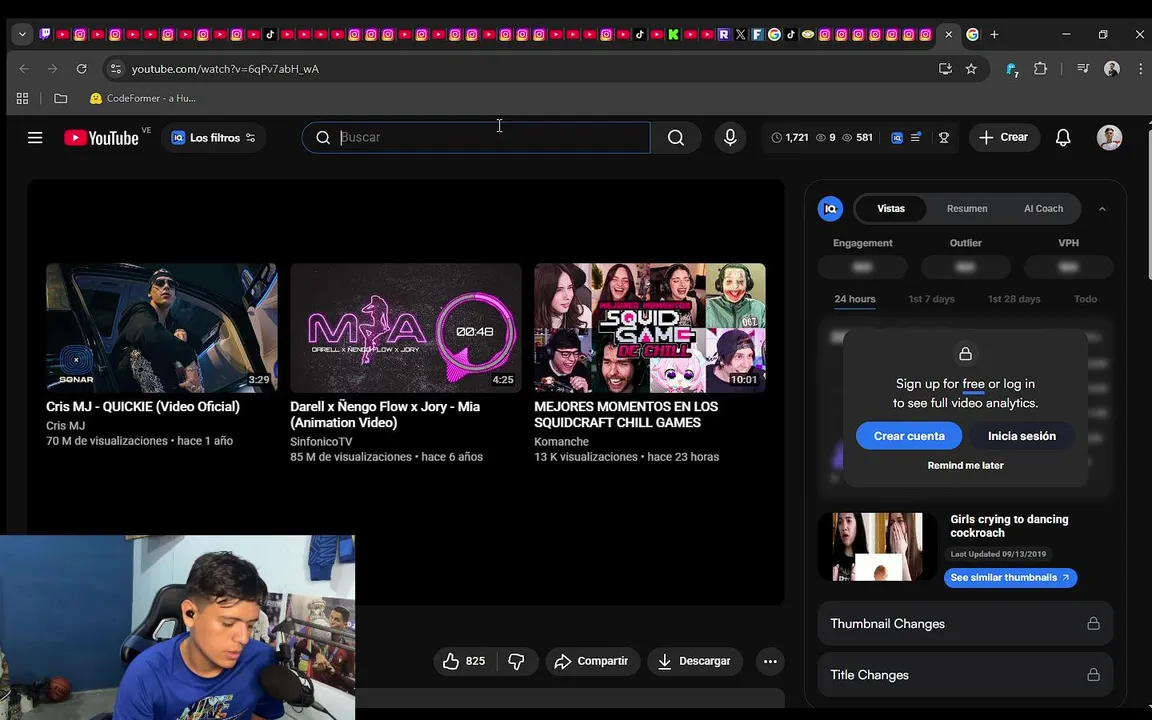Click the magnifier search submit button
This screenshot has width=1152, height=720.
[676, 137]
